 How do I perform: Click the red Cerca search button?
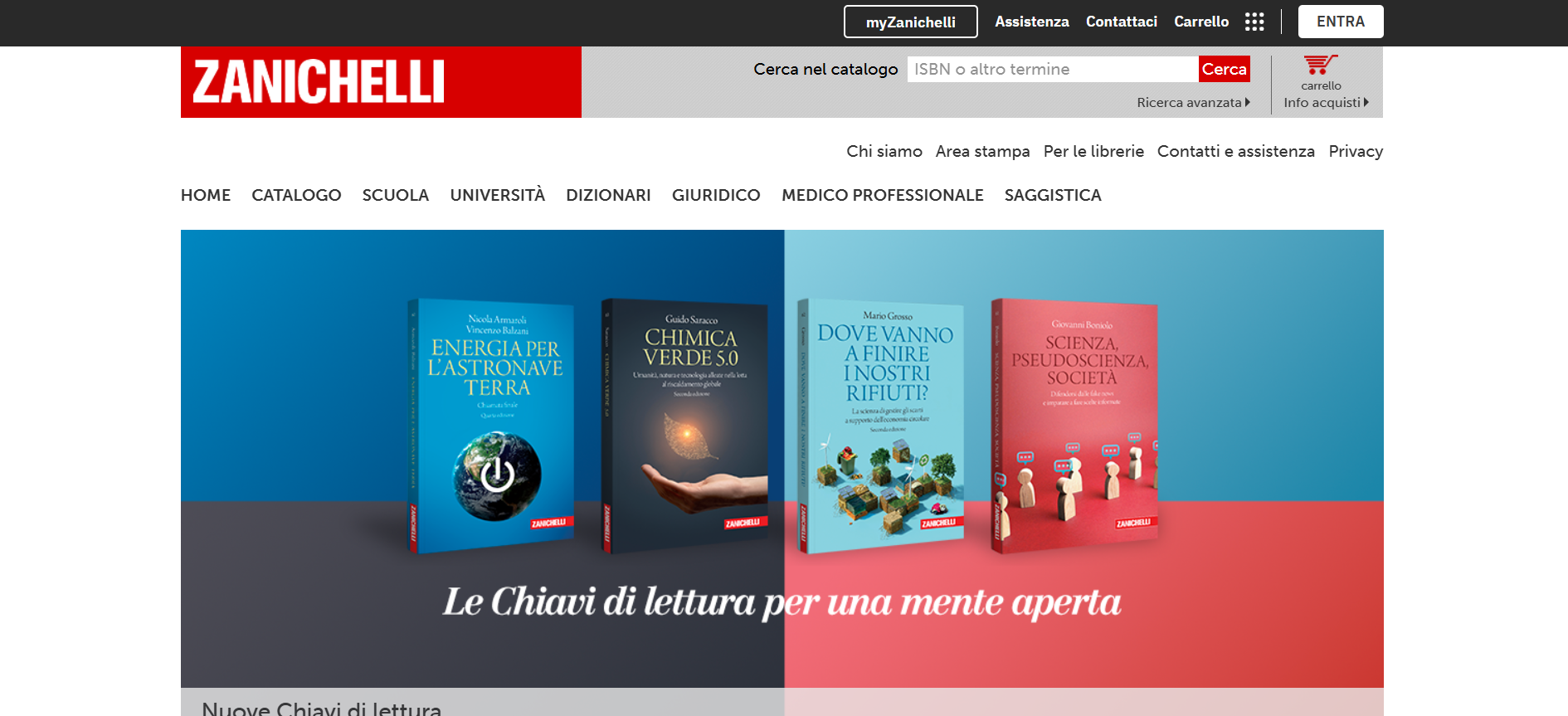click(1224, 69)
